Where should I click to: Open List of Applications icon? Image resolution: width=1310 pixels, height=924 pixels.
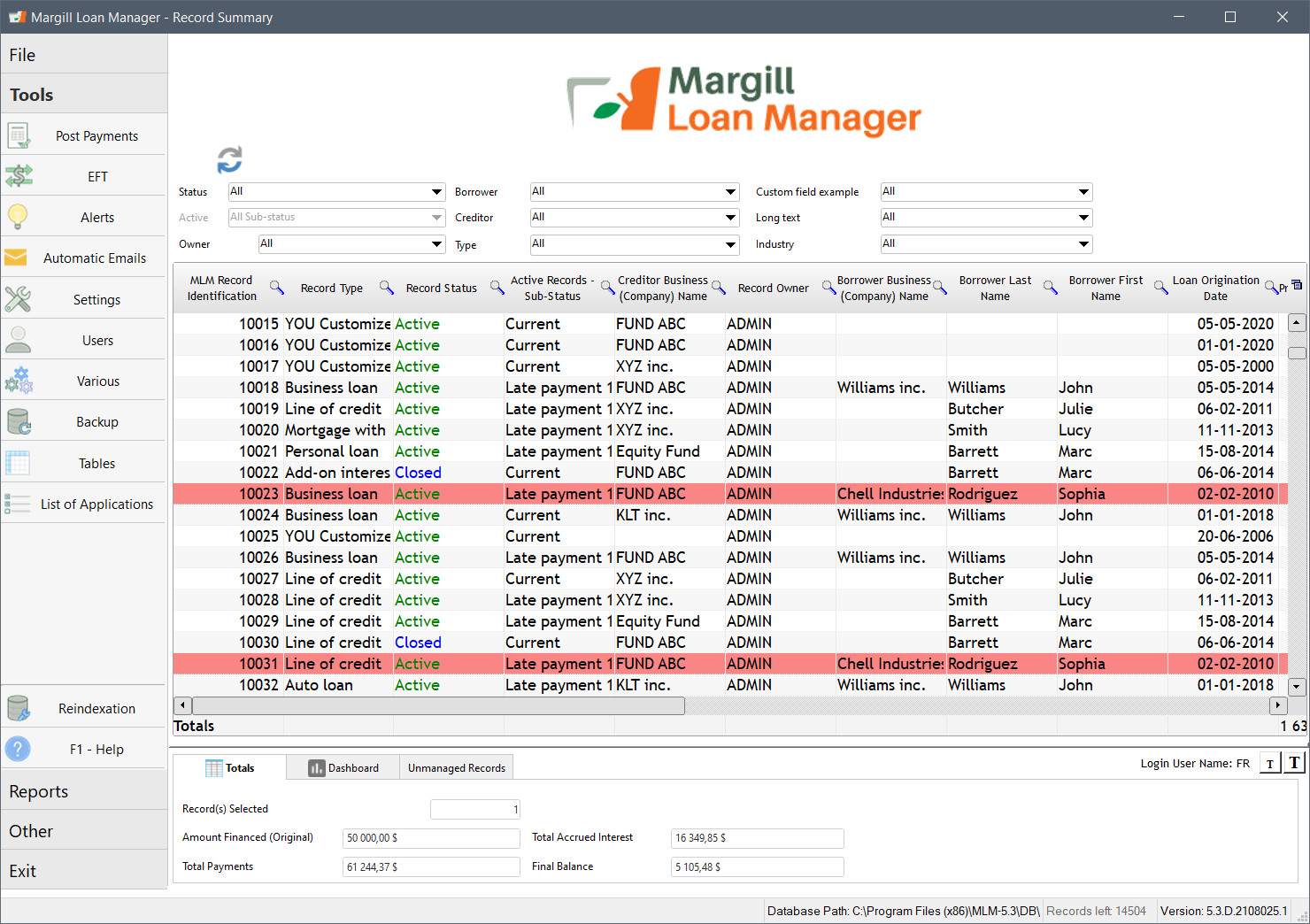point(18,503)
